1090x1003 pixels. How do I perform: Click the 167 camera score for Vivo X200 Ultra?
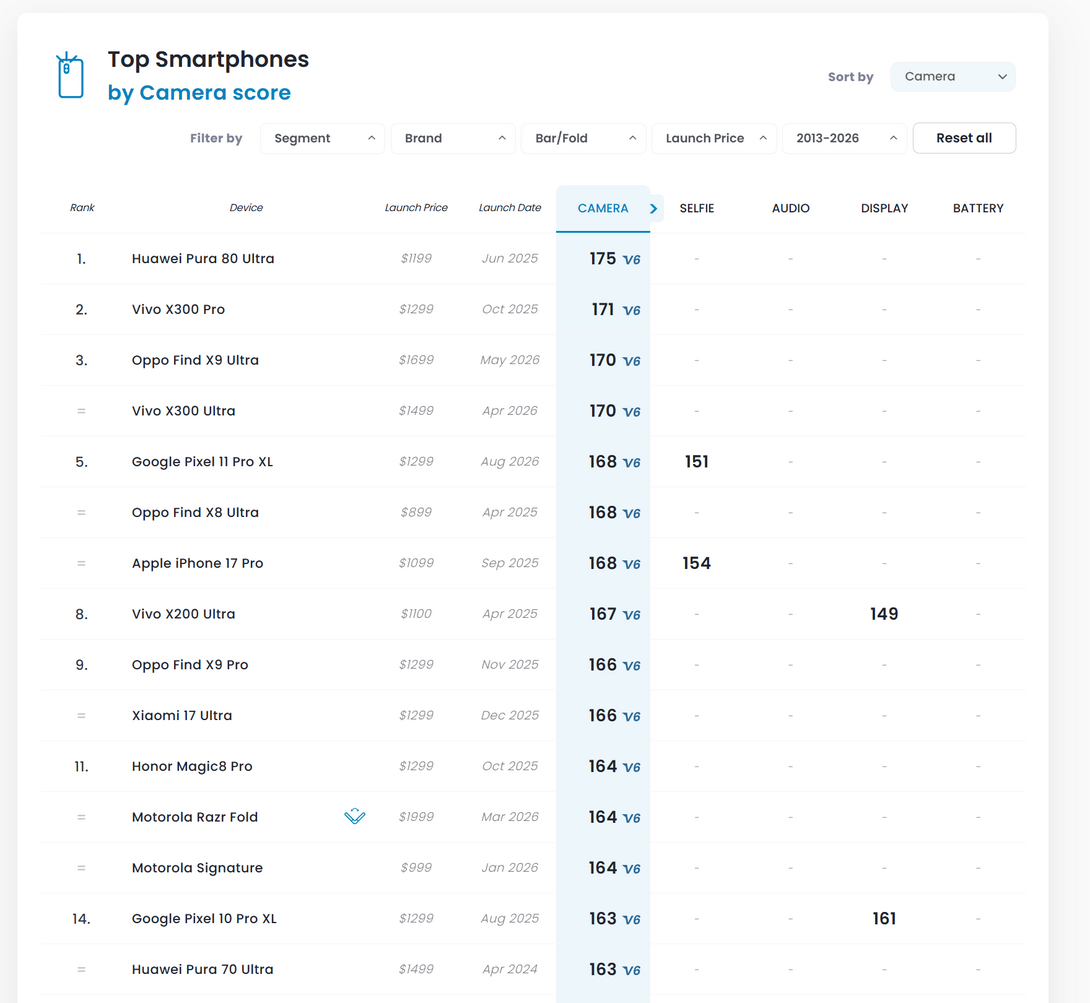(603, 614)
